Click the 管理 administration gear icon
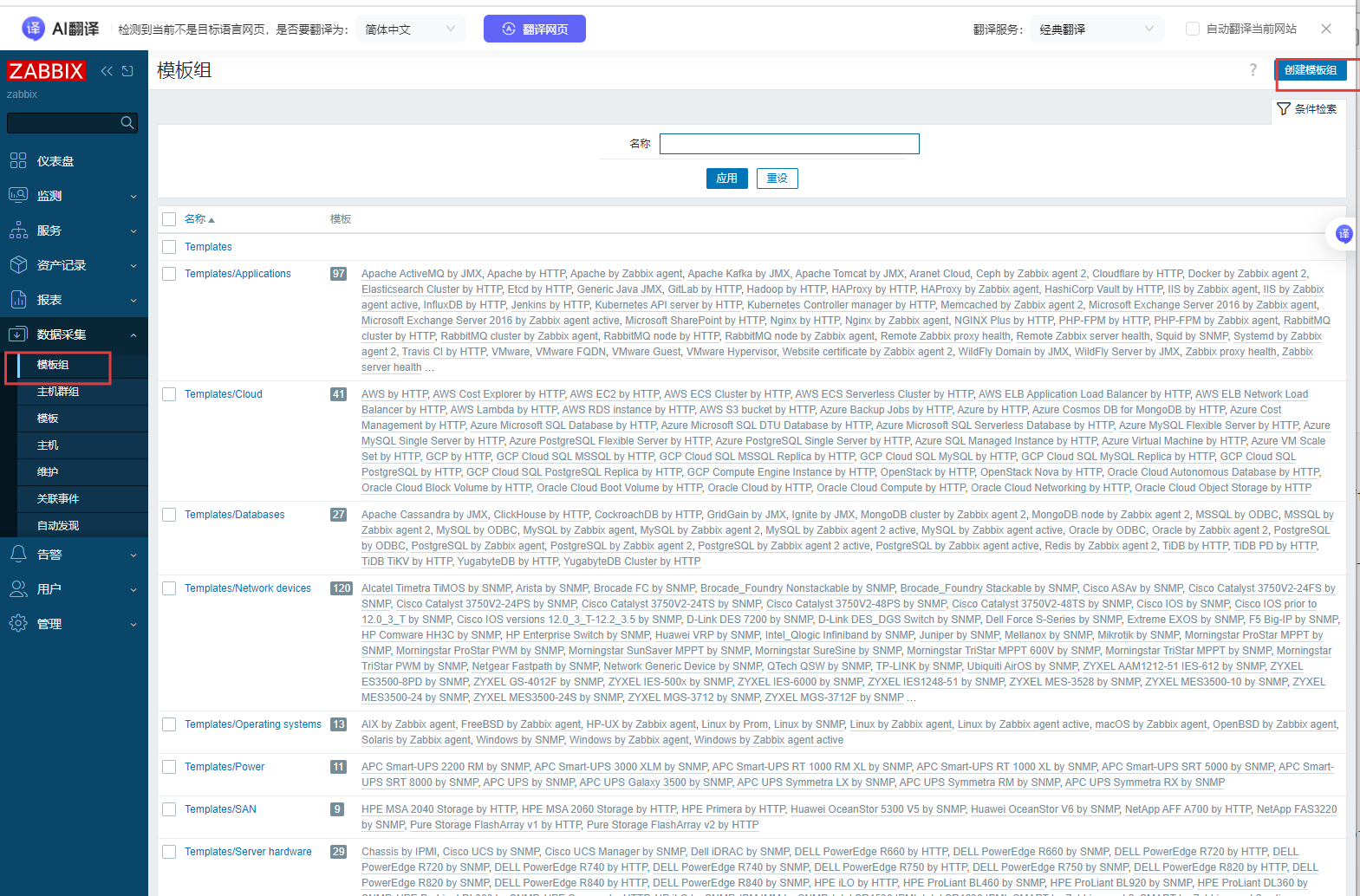The image size is (1360, 896). pos(18,623)
